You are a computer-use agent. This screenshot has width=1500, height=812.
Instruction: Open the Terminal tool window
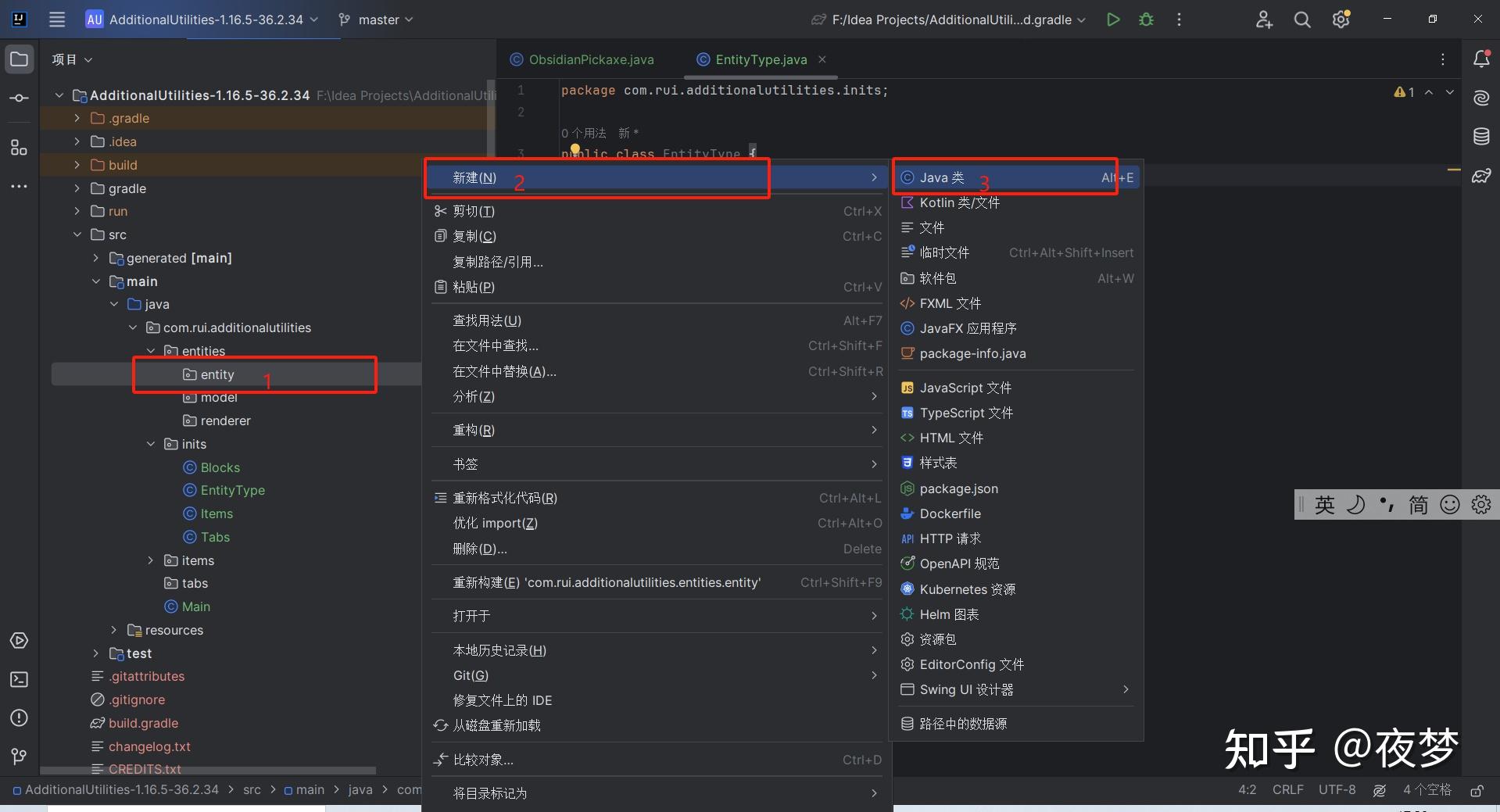tap(19, 679)
